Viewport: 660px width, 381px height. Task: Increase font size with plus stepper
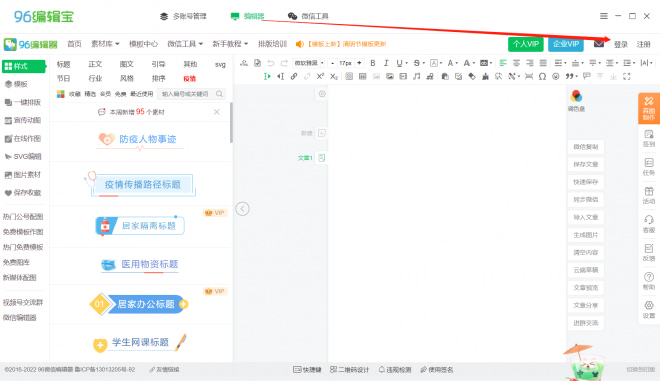click(359, 63)
